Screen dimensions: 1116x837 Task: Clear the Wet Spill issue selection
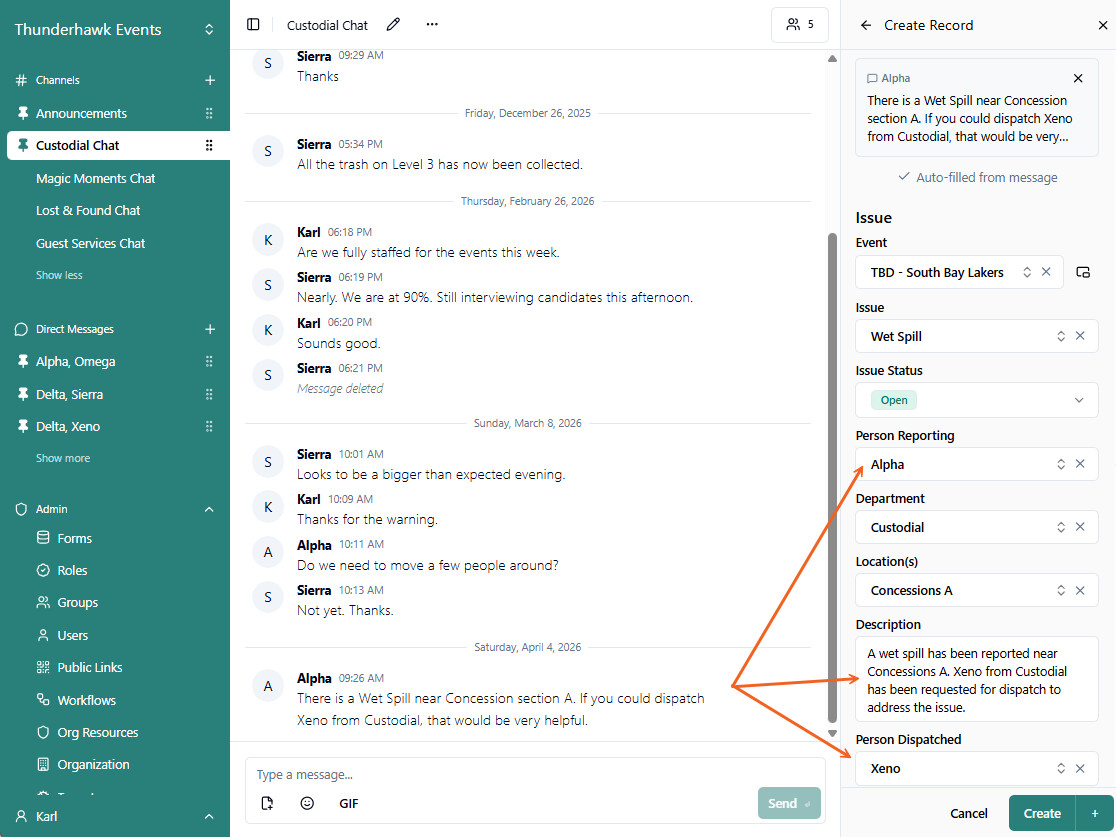coord(1080,336)
